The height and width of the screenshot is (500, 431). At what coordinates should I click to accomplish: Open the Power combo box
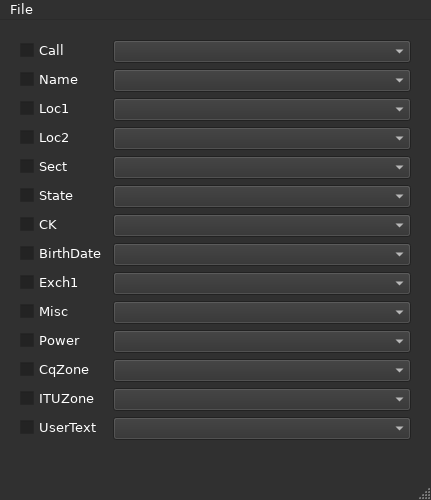pyautogui.click(x=262, y=341)
